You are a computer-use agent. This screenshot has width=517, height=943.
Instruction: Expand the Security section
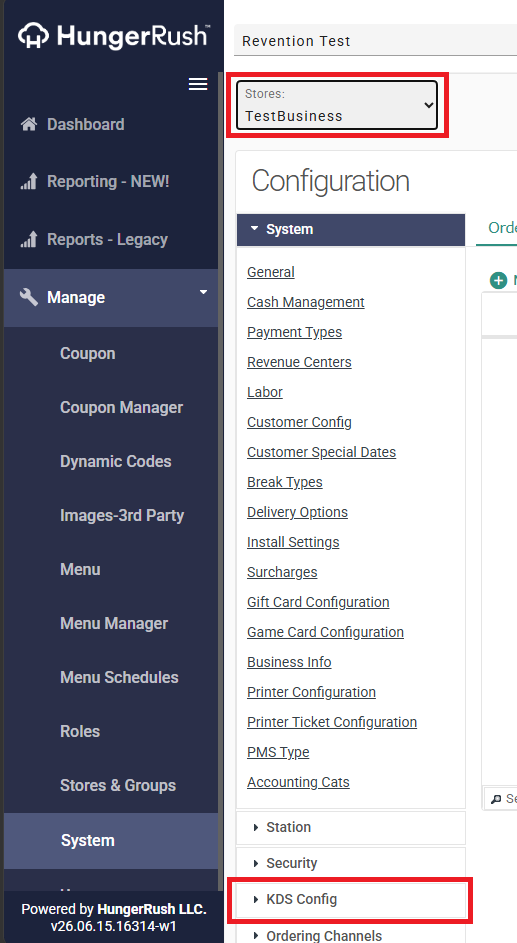click(x=351, y=864)
